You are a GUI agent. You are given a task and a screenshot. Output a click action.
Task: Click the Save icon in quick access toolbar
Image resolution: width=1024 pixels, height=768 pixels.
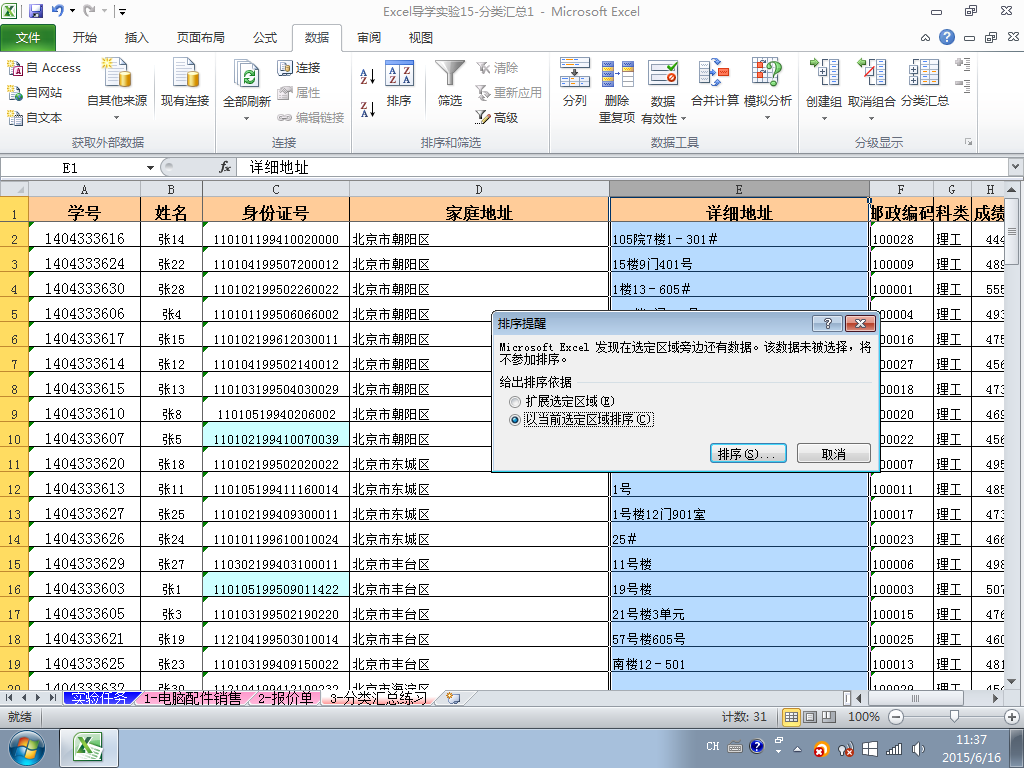click(x=35, y=11)
